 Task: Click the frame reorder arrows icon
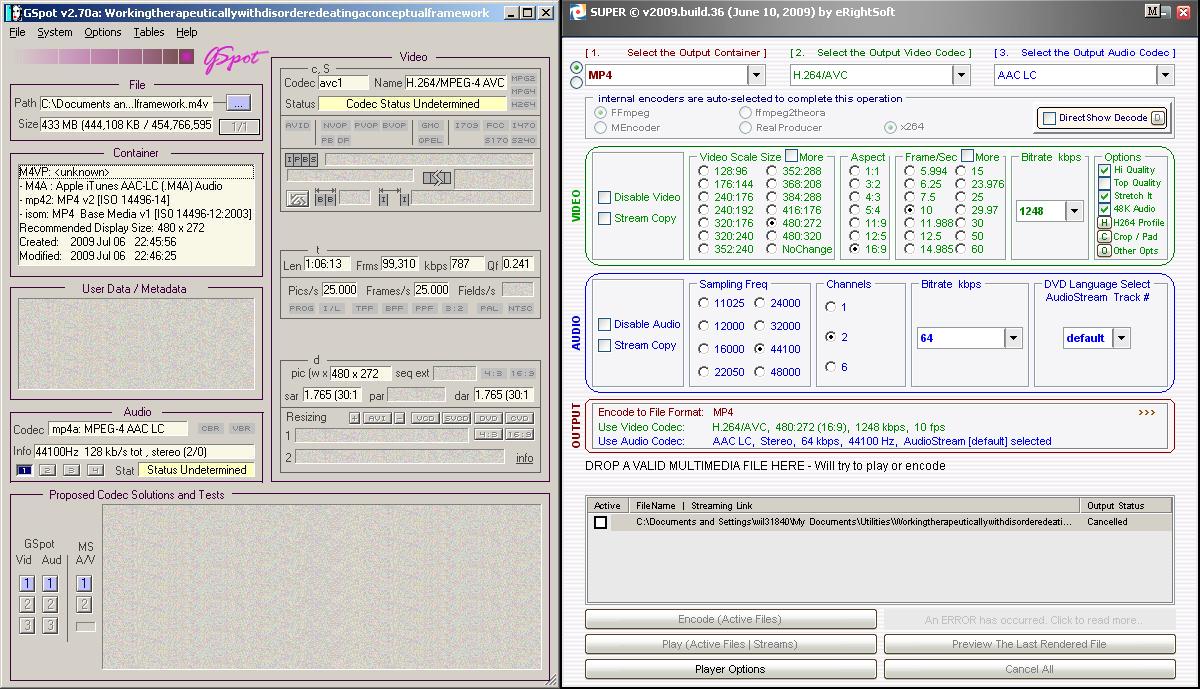point(437,178)
